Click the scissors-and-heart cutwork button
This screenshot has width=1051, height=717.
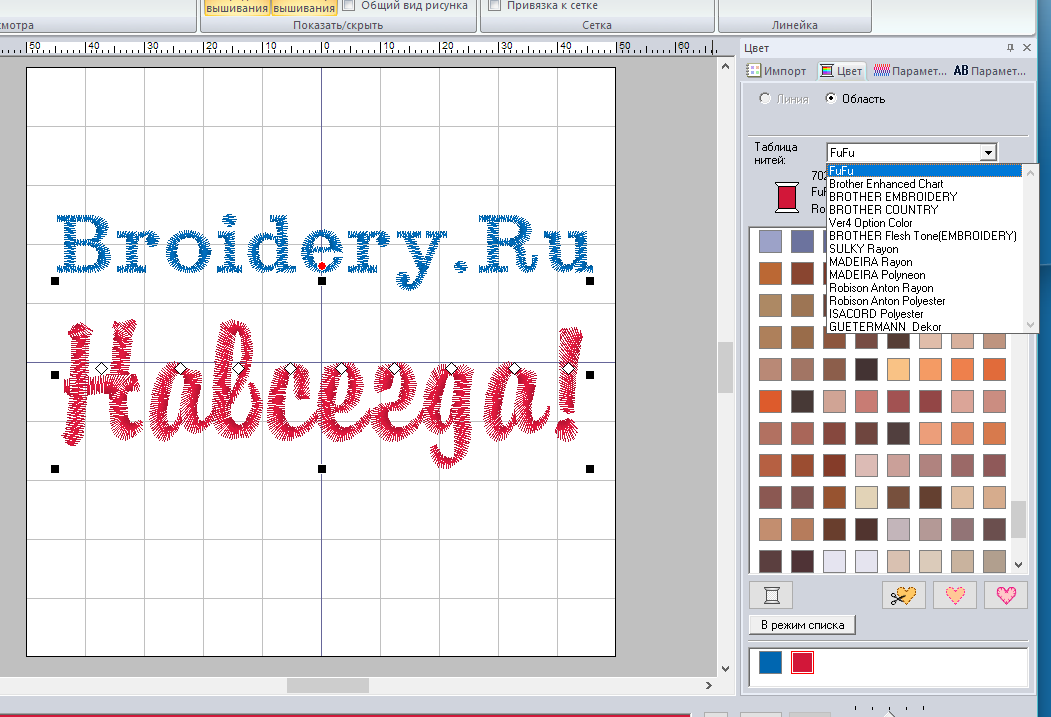pyautogui.click(x=904, y=595)
